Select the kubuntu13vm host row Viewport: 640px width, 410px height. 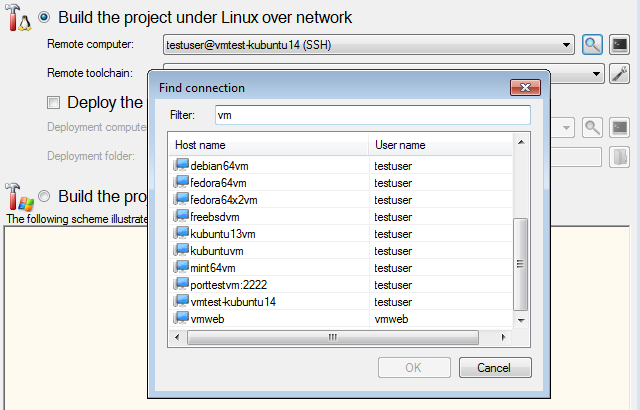[340, 234]
